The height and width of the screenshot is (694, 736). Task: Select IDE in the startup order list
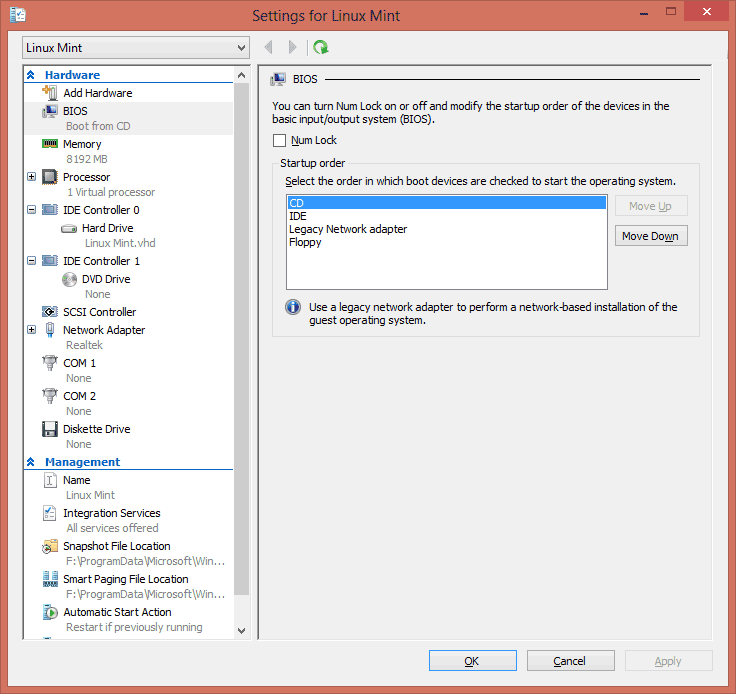click(x=446, y=216)
